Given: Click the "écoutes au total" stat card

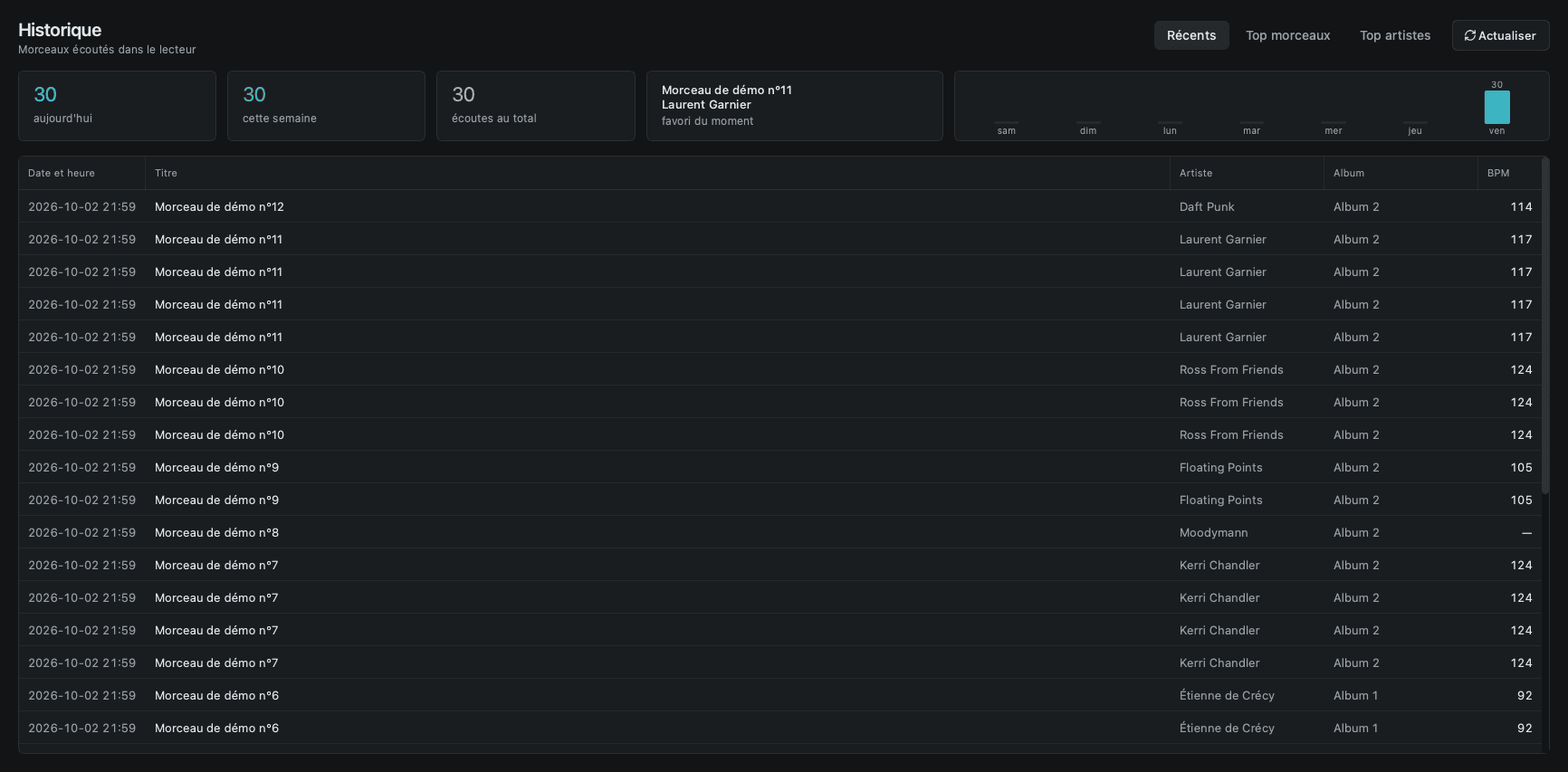Looking at the screenshot, I should point(536,106).
